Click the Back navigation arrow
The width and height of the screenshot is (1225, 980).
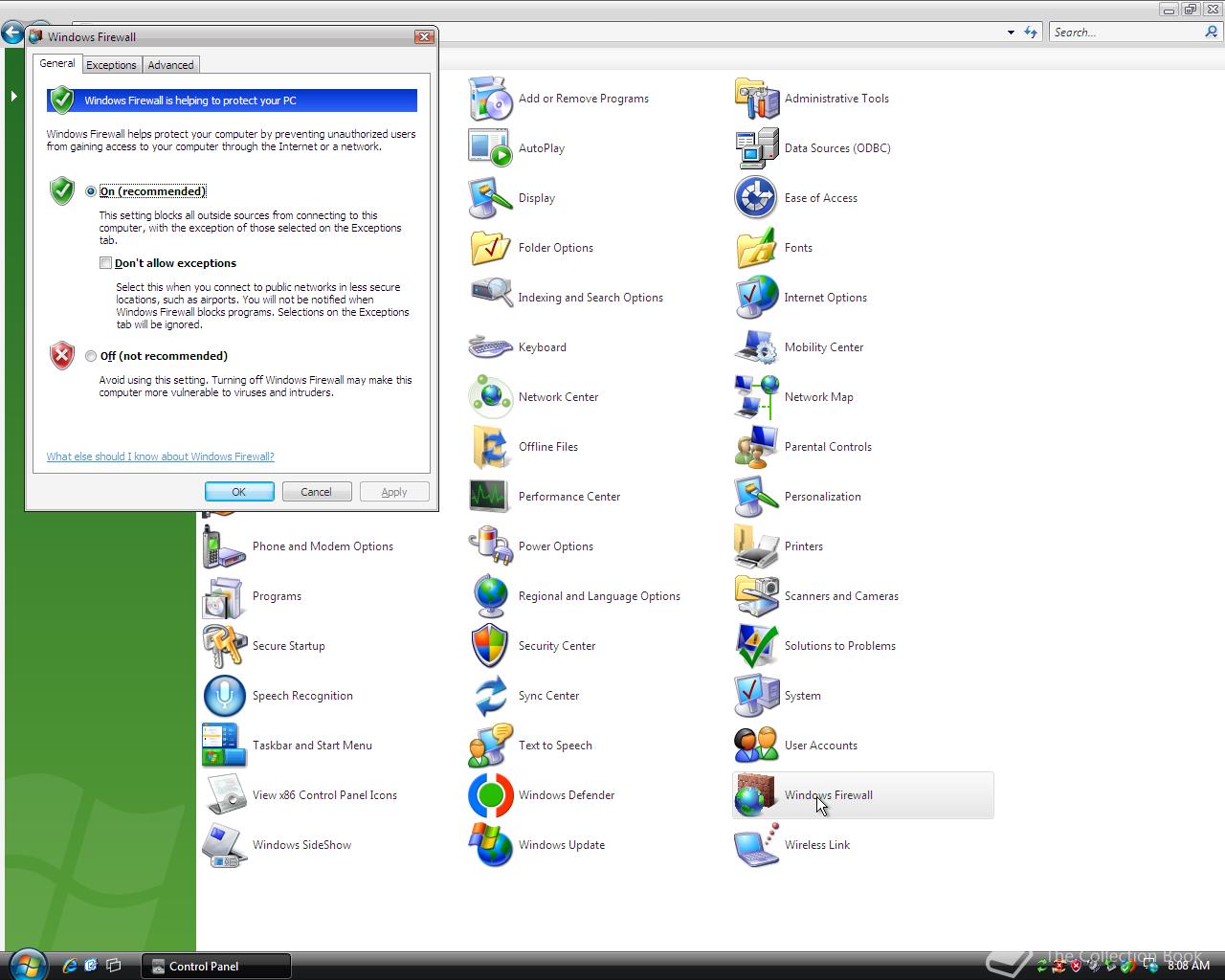pyautogui.click(x=12, y=33)
